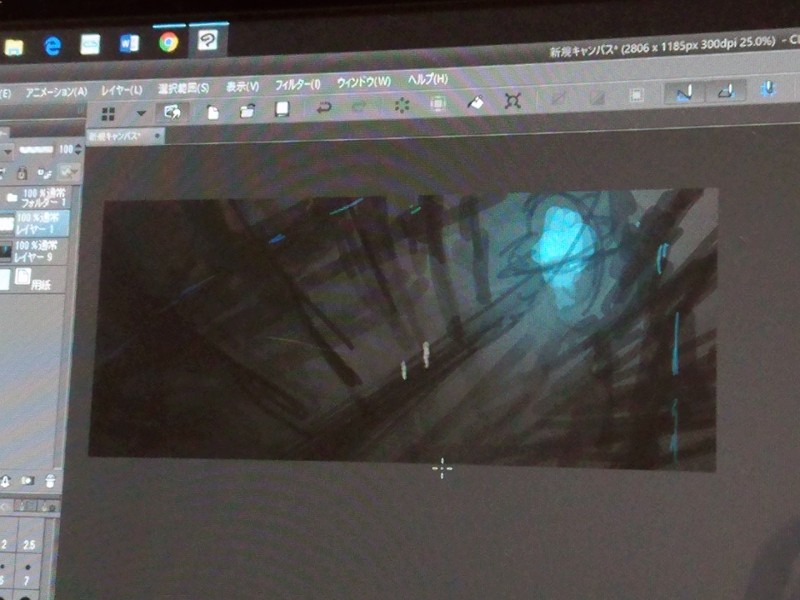Open the 表示(V) menu
800x600 pixels.
pos(242,86)
